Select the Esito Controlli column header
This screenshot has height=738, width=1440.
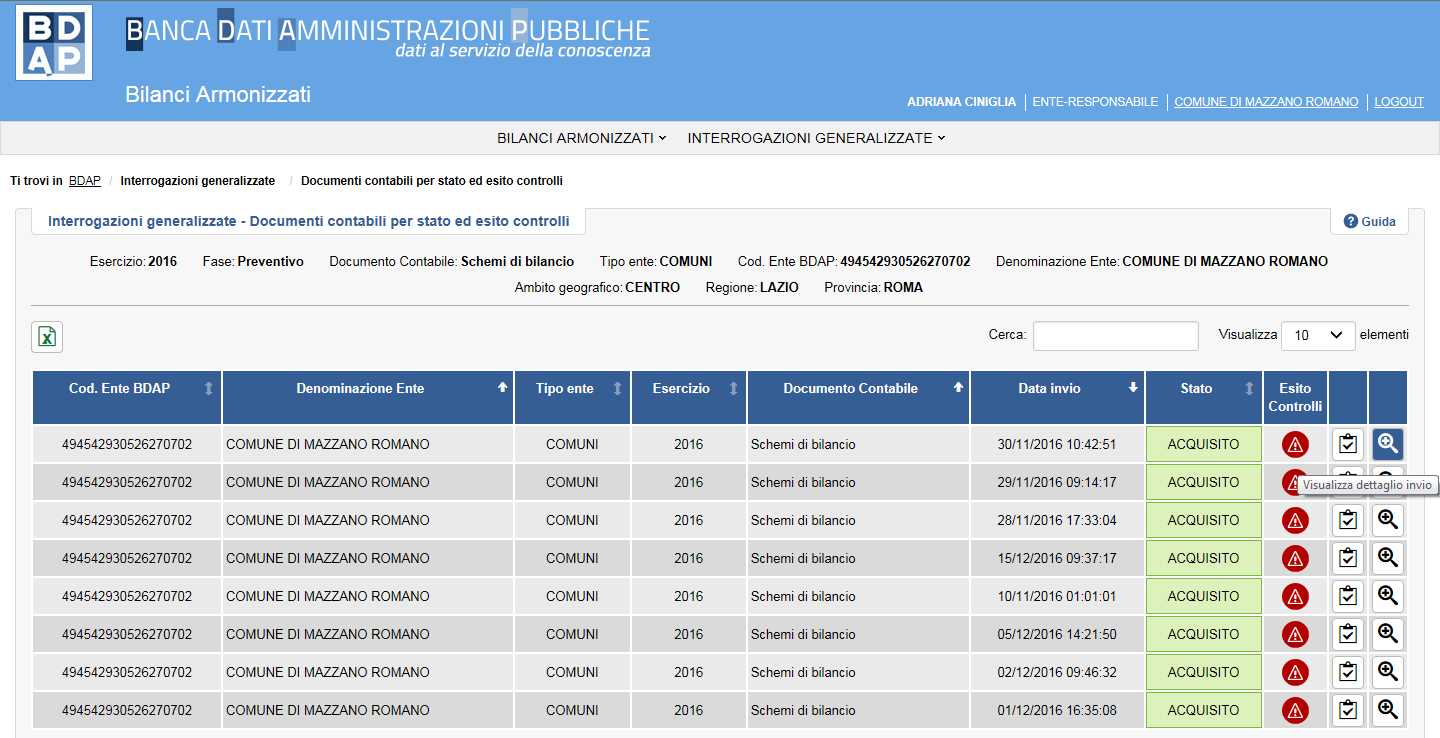(x=1295, y=397)
